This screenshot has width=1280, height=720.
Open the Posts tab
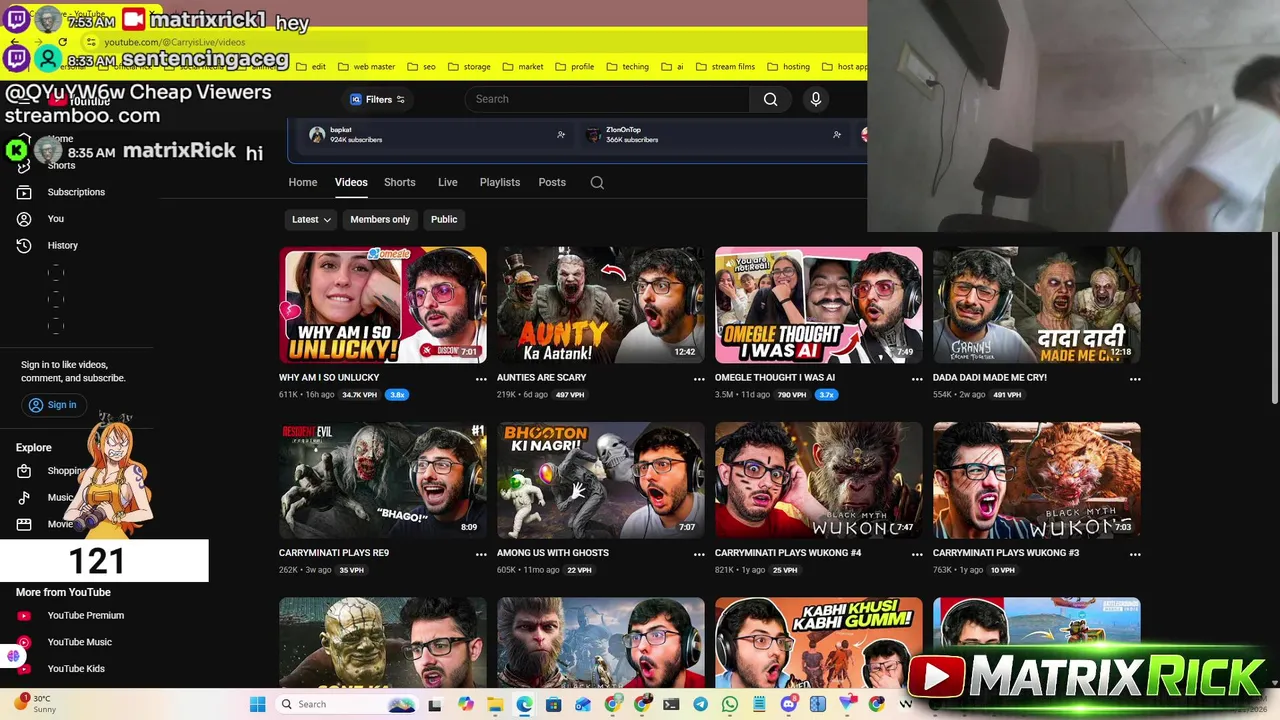click(552, 182)
